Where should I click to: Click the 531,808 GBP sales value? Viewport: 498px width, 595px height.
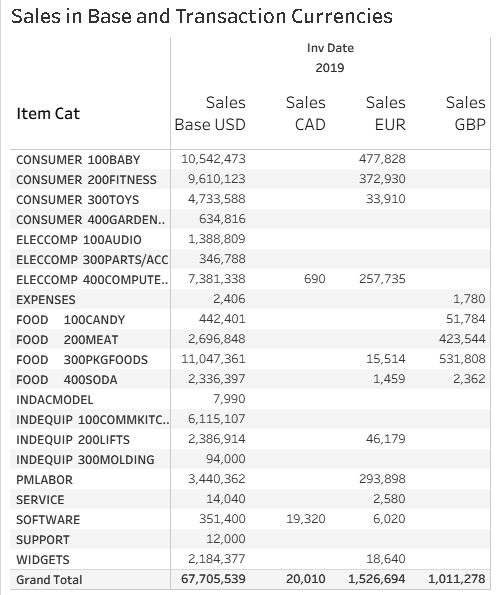(462, 359)
